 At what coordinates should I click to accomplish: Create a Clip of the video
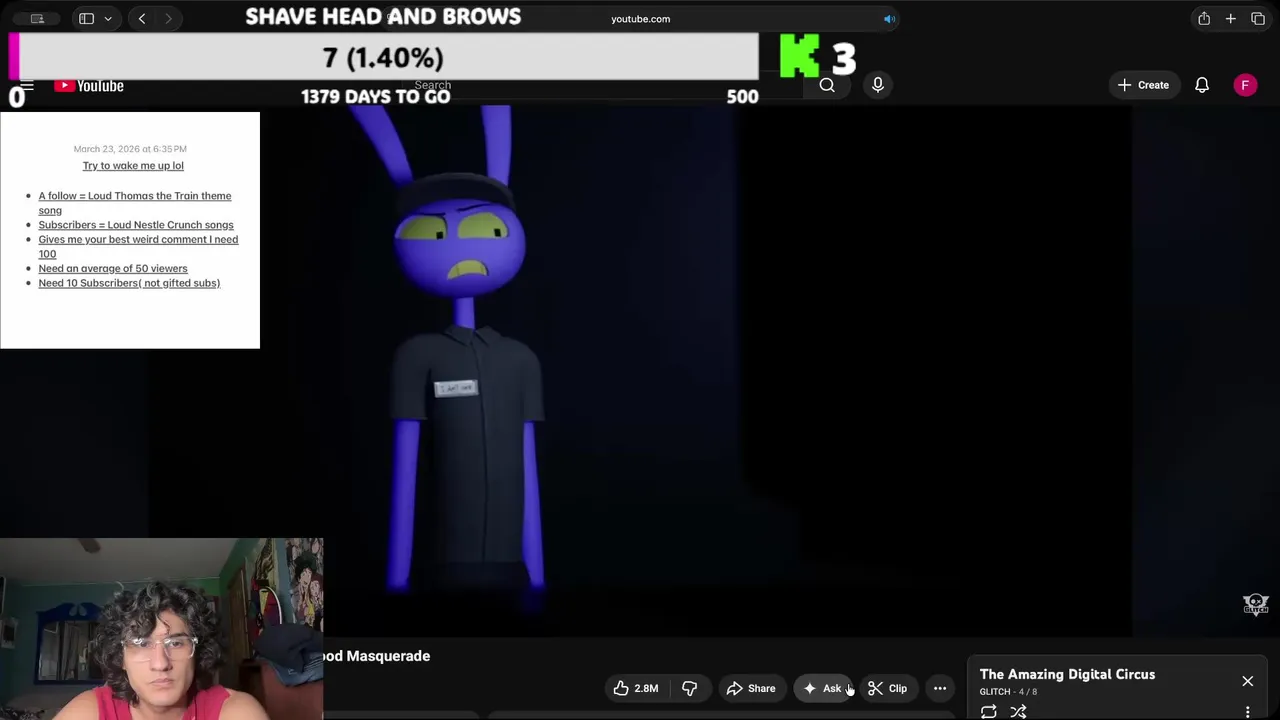point(888,688)
